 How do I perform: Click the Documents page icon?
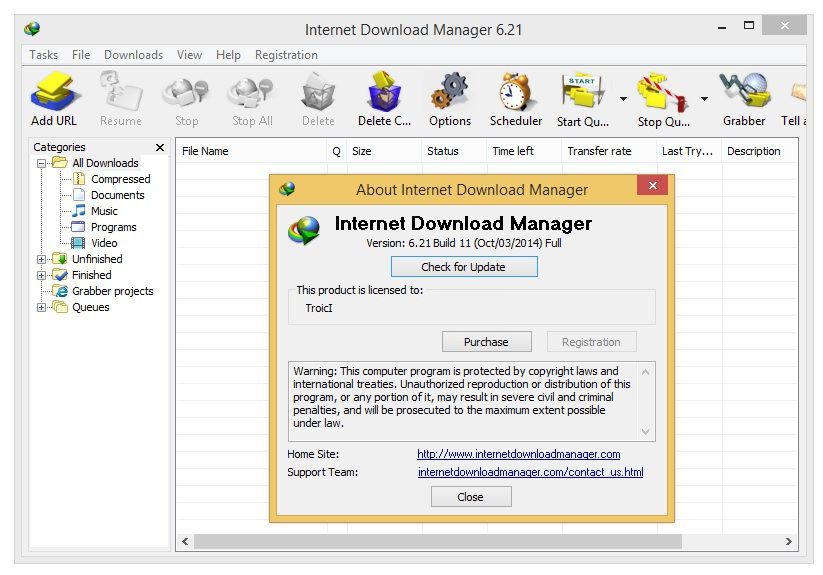pos(79,195)
